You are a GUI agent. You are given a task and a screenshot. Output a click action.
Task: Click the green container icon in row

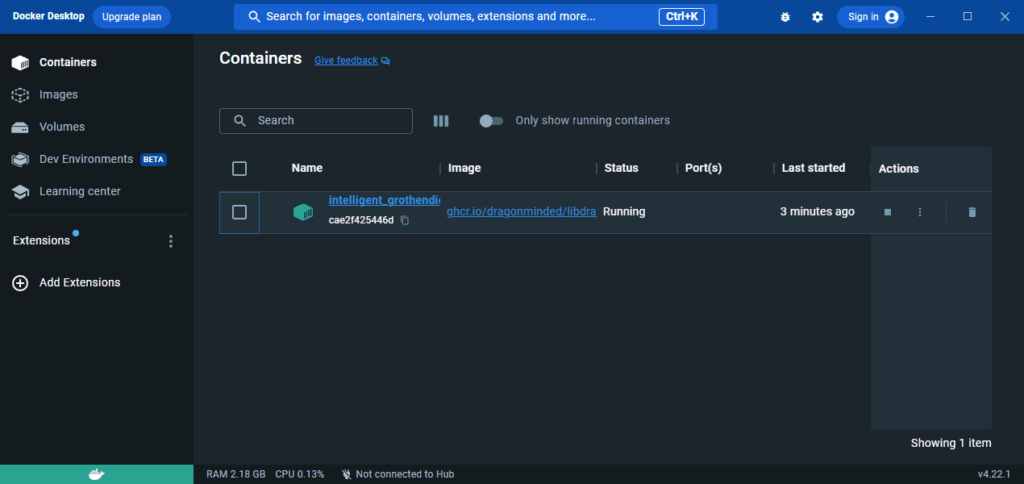pyautogui.click(x=303, y=212)
